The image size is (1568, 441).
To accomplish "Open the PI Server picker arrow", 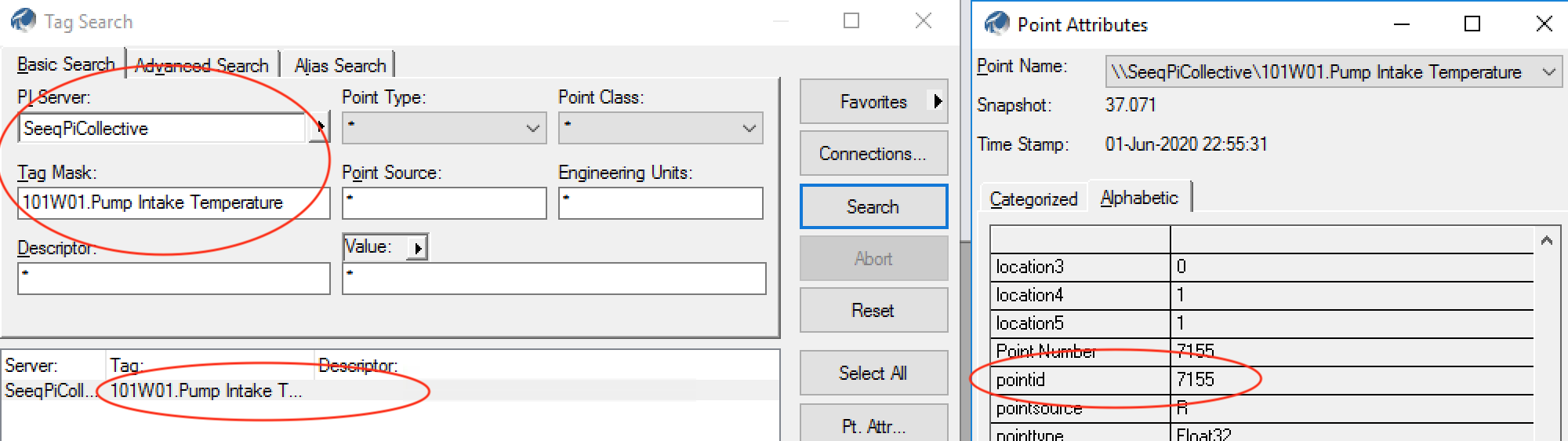I will (320, 127).
